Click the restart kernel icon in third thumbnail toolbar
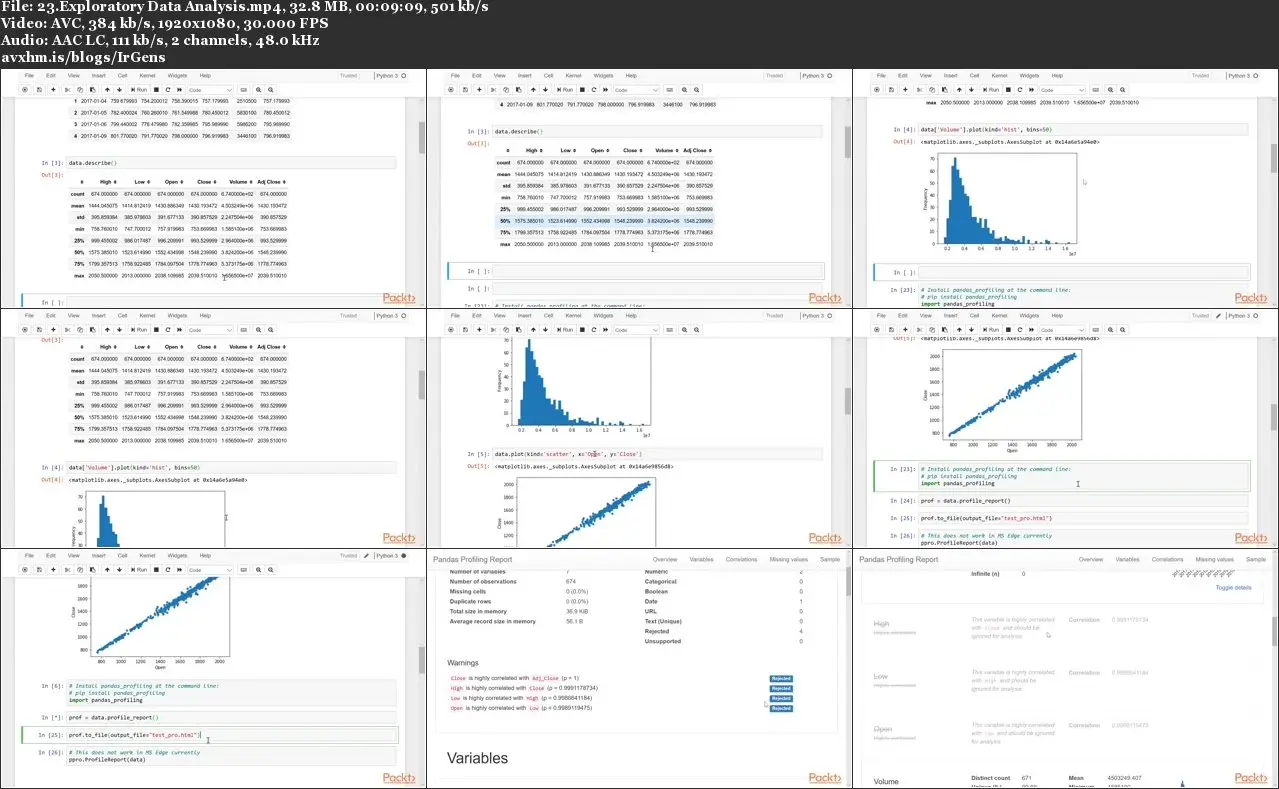1279x789 pixels. (x=1020, y=90)
